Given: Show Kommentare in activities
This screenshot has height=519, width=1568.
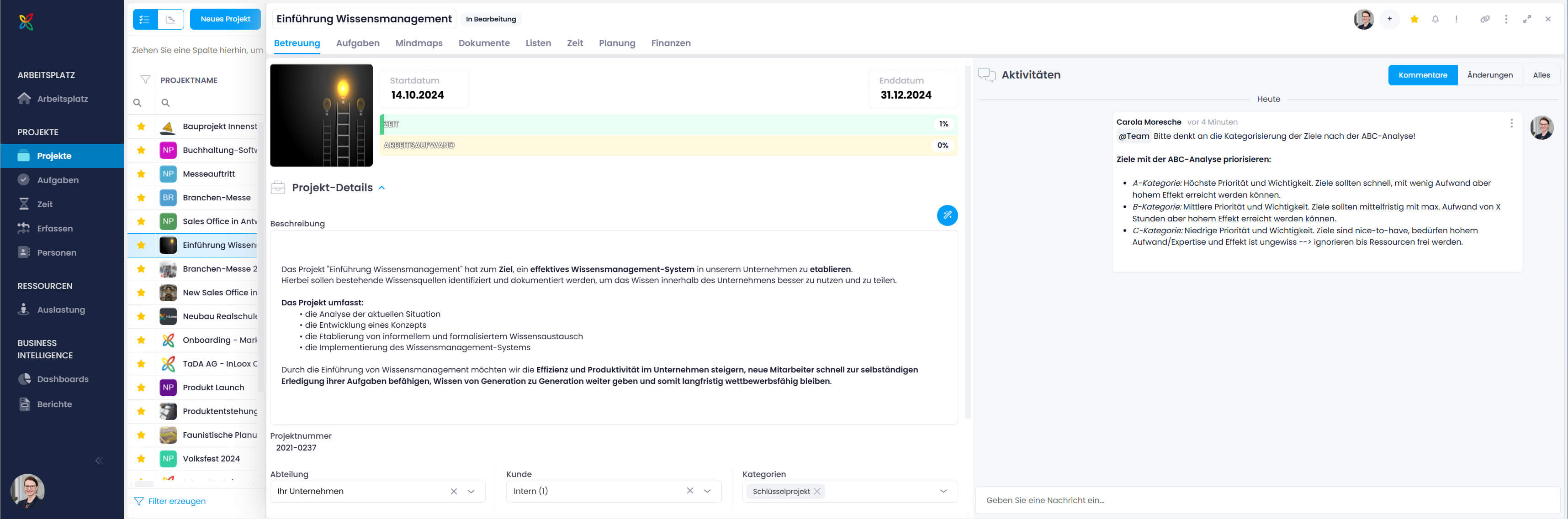Looking at the screenshot, I should 1423,75.
